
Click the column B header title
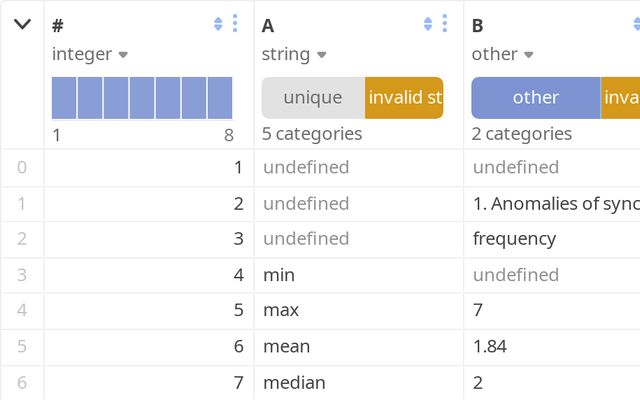[x=478, y=26]
